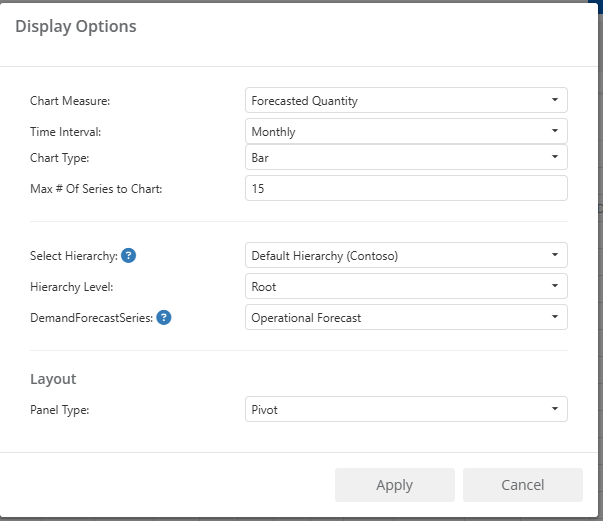Click the Panel Type label text

pos(60,409)
